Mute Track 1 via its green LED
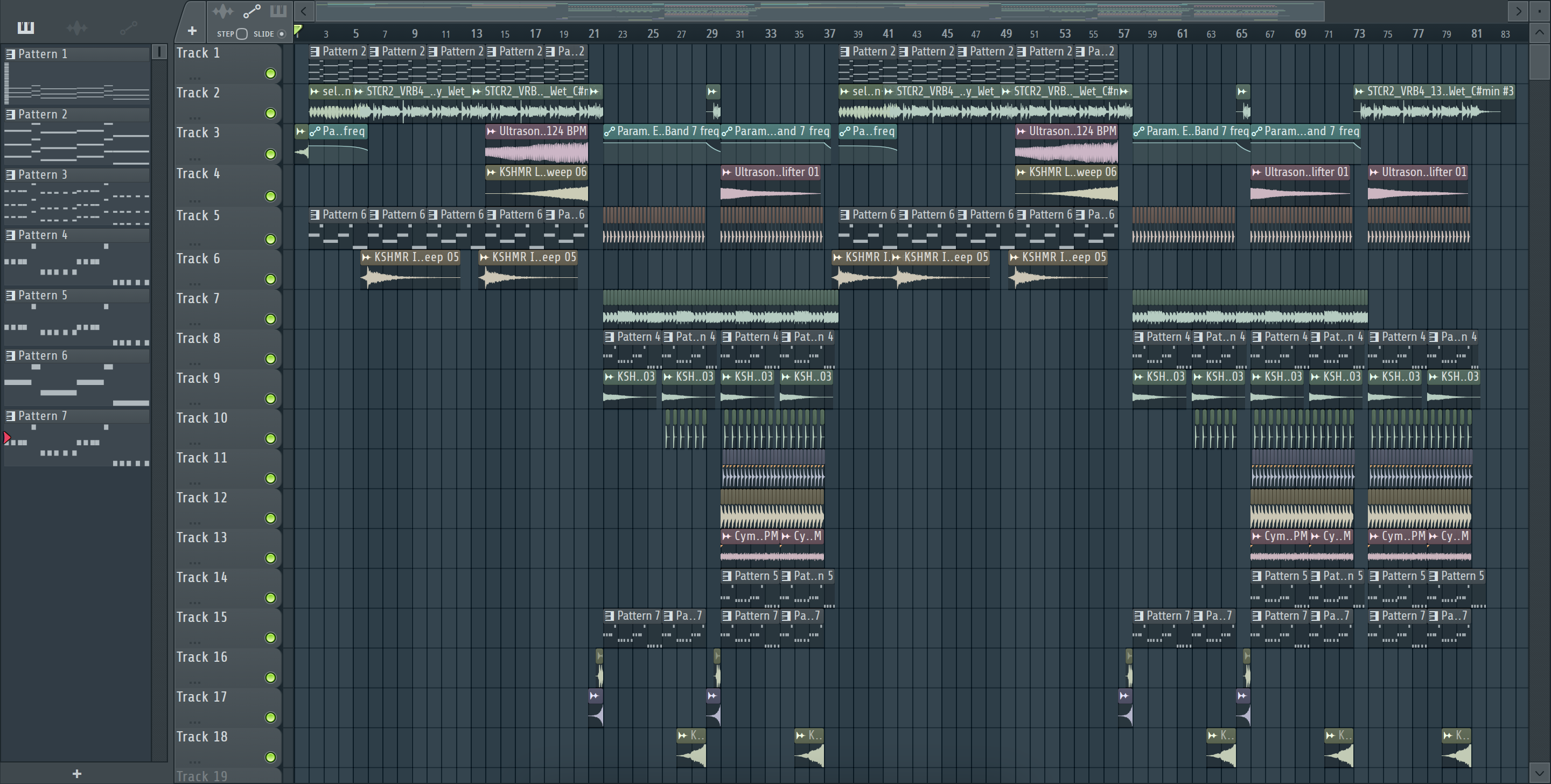Screen dimensions: 1551x784 coord(271,73)
